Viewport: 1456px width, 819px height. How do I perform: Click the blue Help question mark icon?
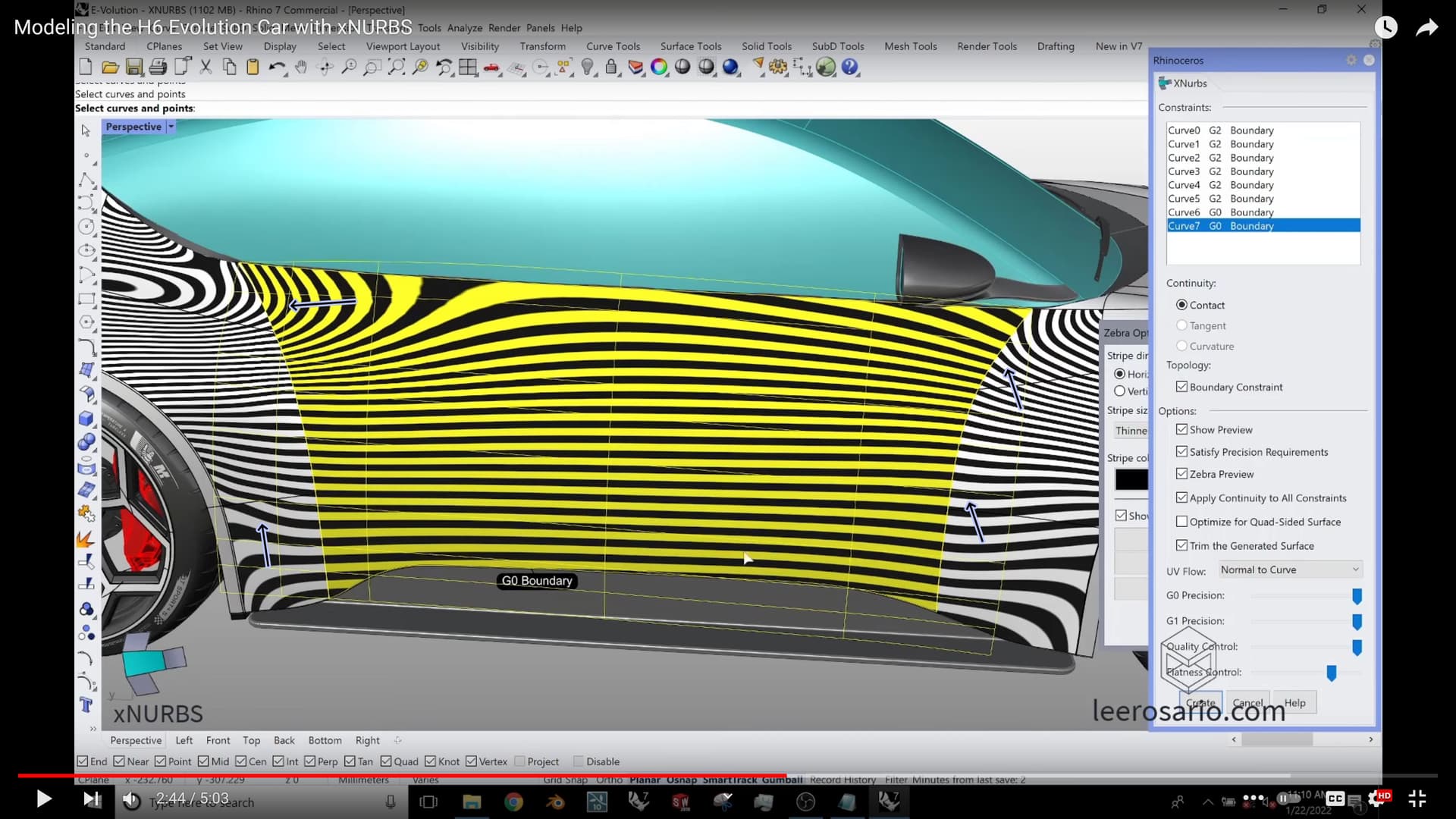850,67
